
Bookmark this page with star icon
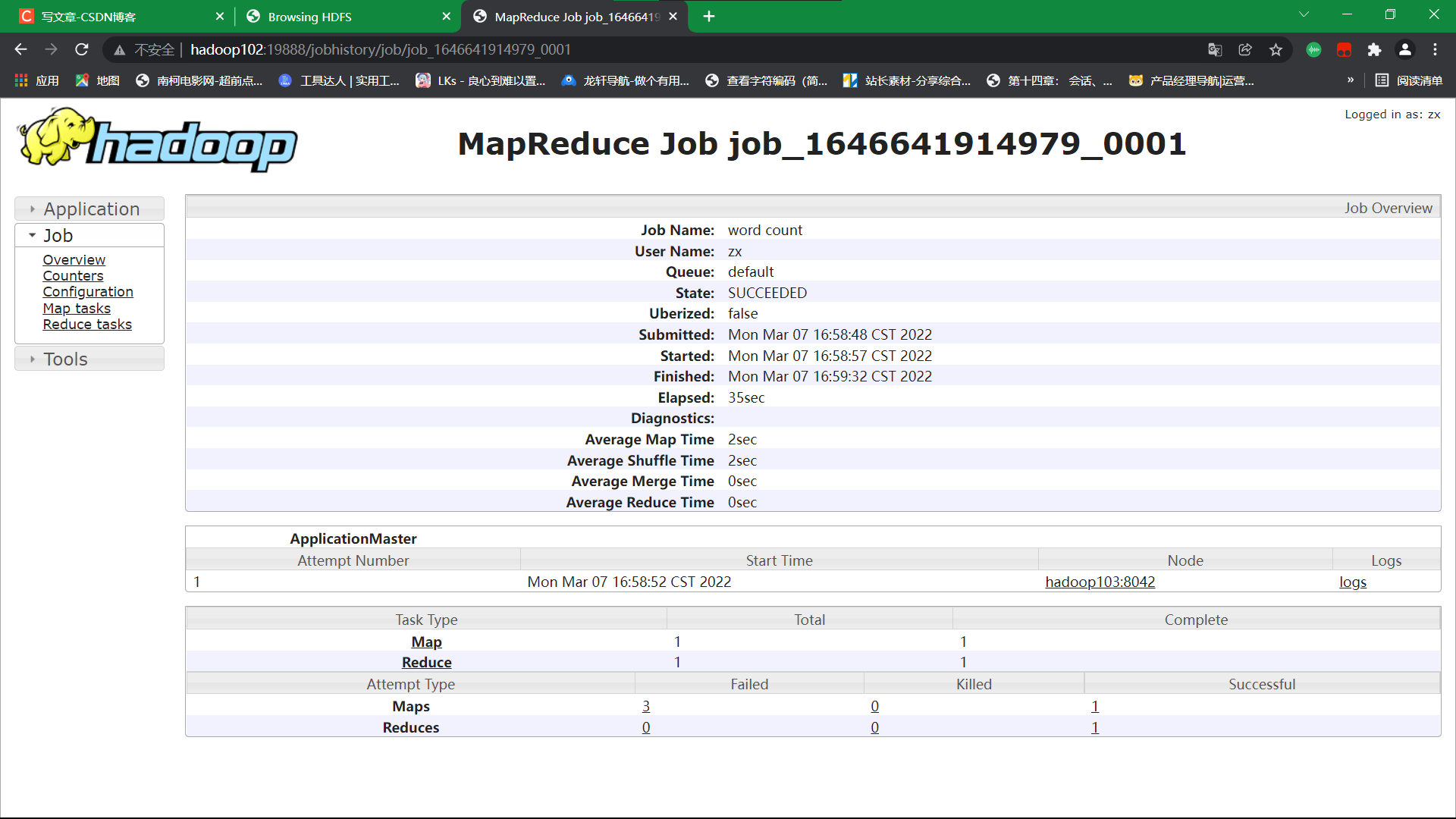pyautogui.click(x=1276, y=50)
